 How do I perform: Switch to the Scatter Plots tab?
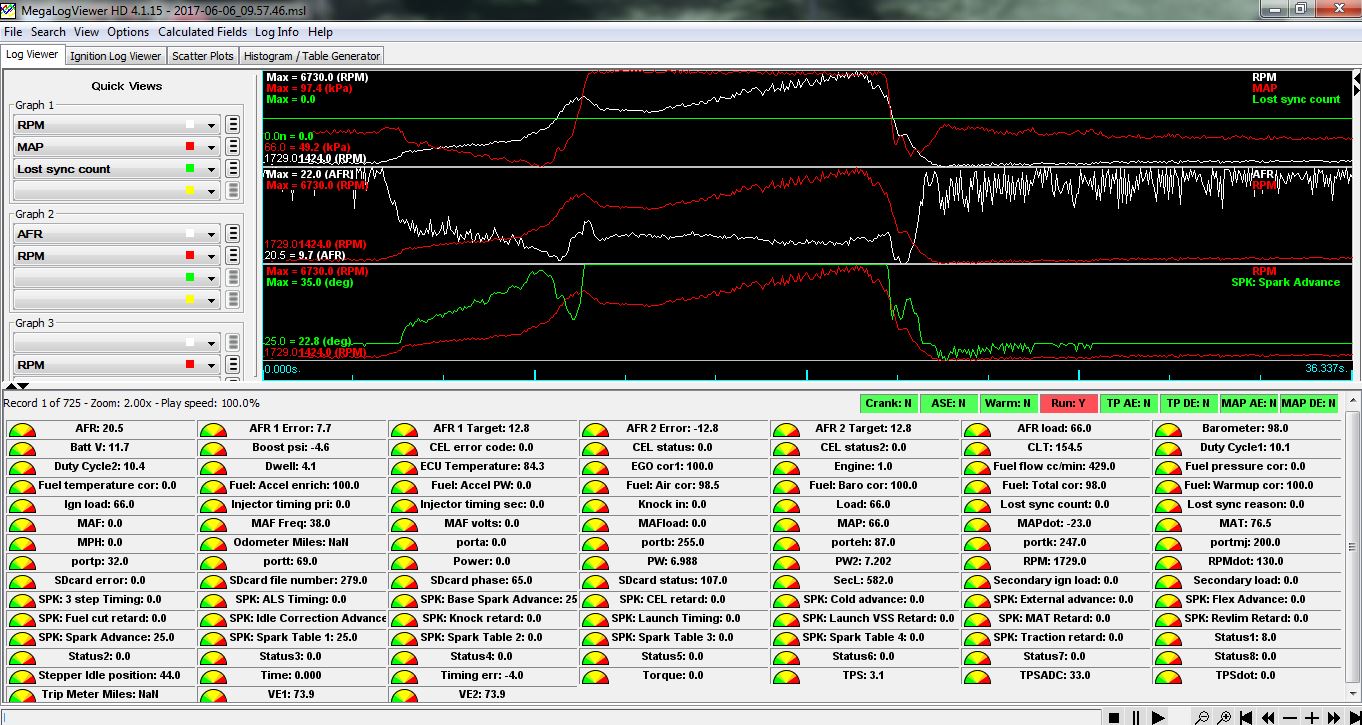coord(203,56)
